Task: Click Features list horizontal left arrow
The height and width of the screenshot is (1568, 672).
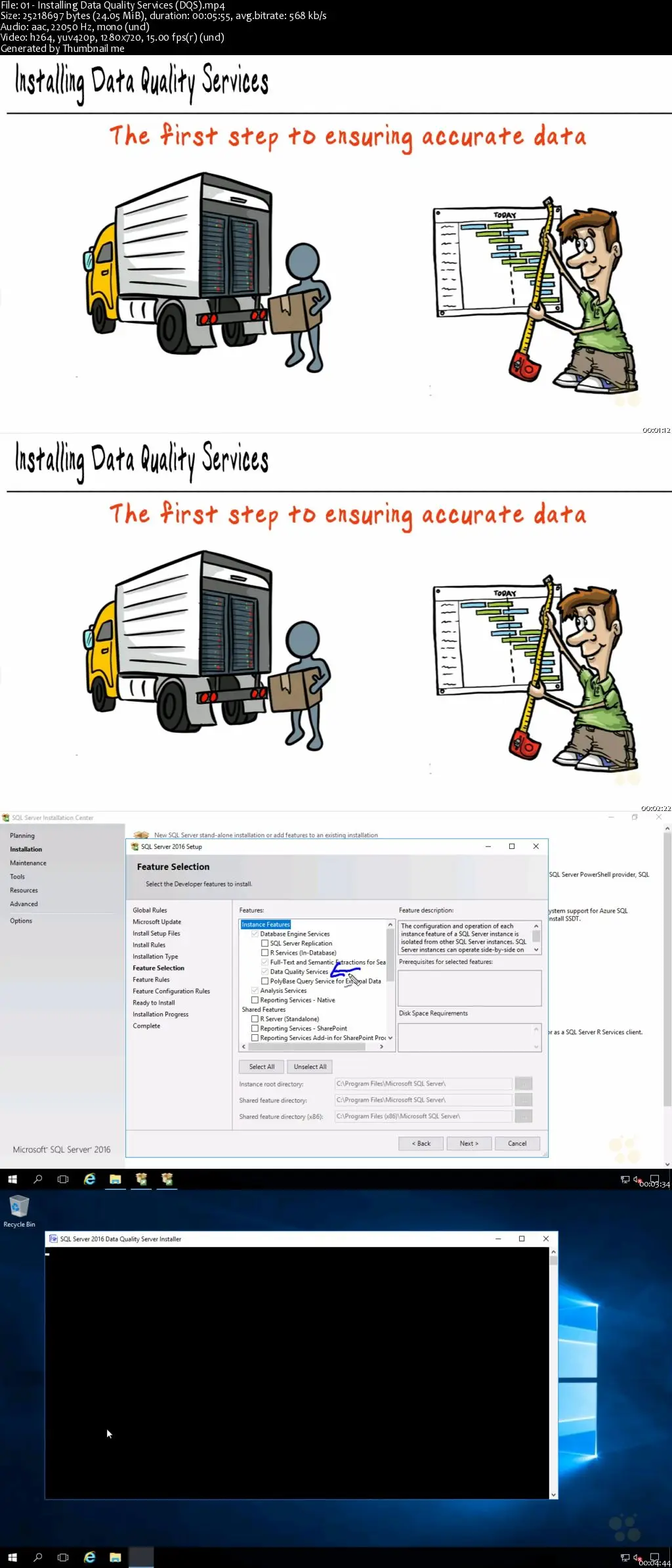Action: click(x=244, y=1047)
